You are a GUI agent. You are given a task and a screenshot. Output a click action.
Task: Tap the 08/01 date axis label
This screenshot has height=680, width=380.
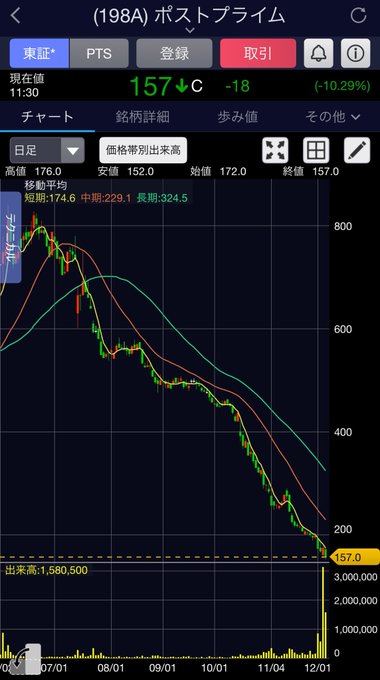pyautogui.click(x=112, y=668)
